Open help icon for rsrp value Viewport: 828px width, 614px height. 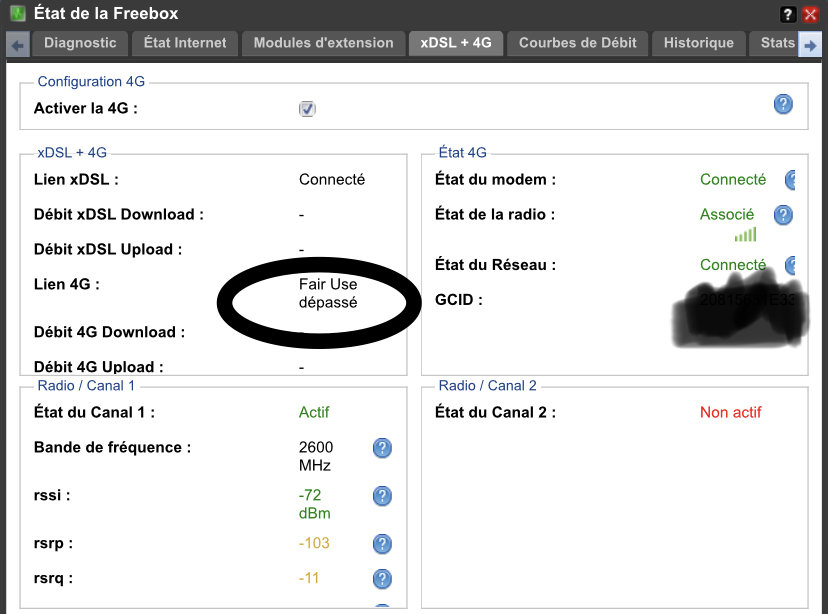382,544
